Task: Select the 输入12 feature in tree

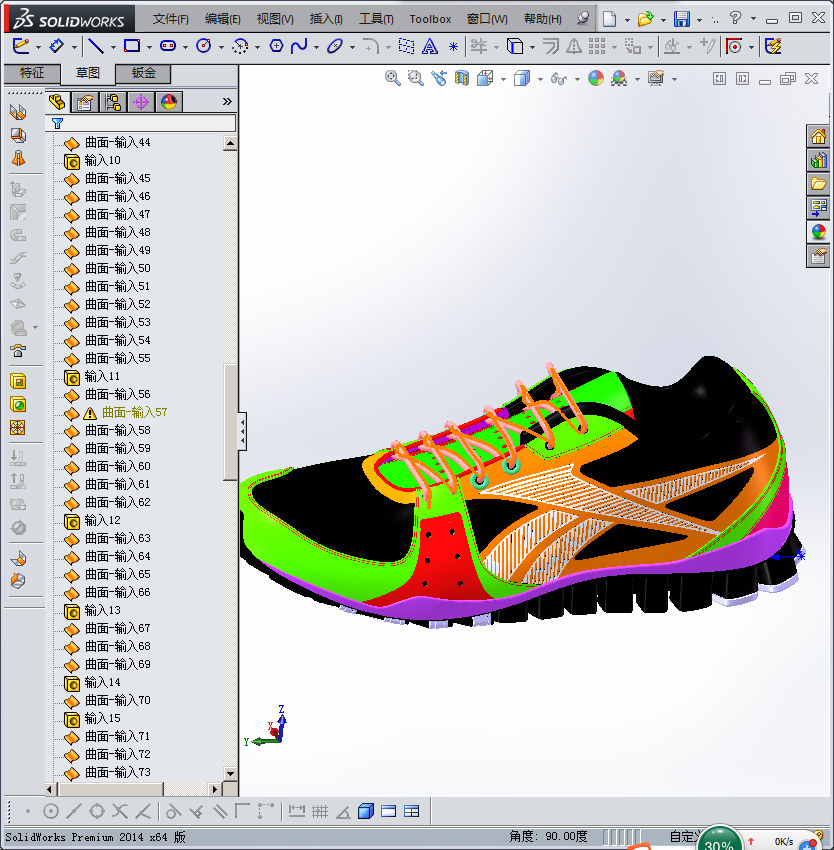Action: tap(102, 520)
